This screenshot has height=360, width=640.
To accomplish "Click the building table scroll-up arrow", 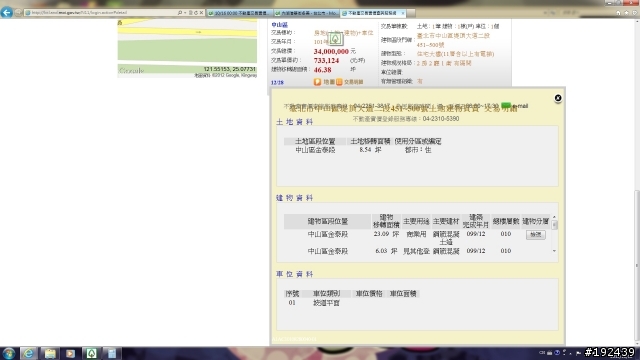I will (554, 217).
